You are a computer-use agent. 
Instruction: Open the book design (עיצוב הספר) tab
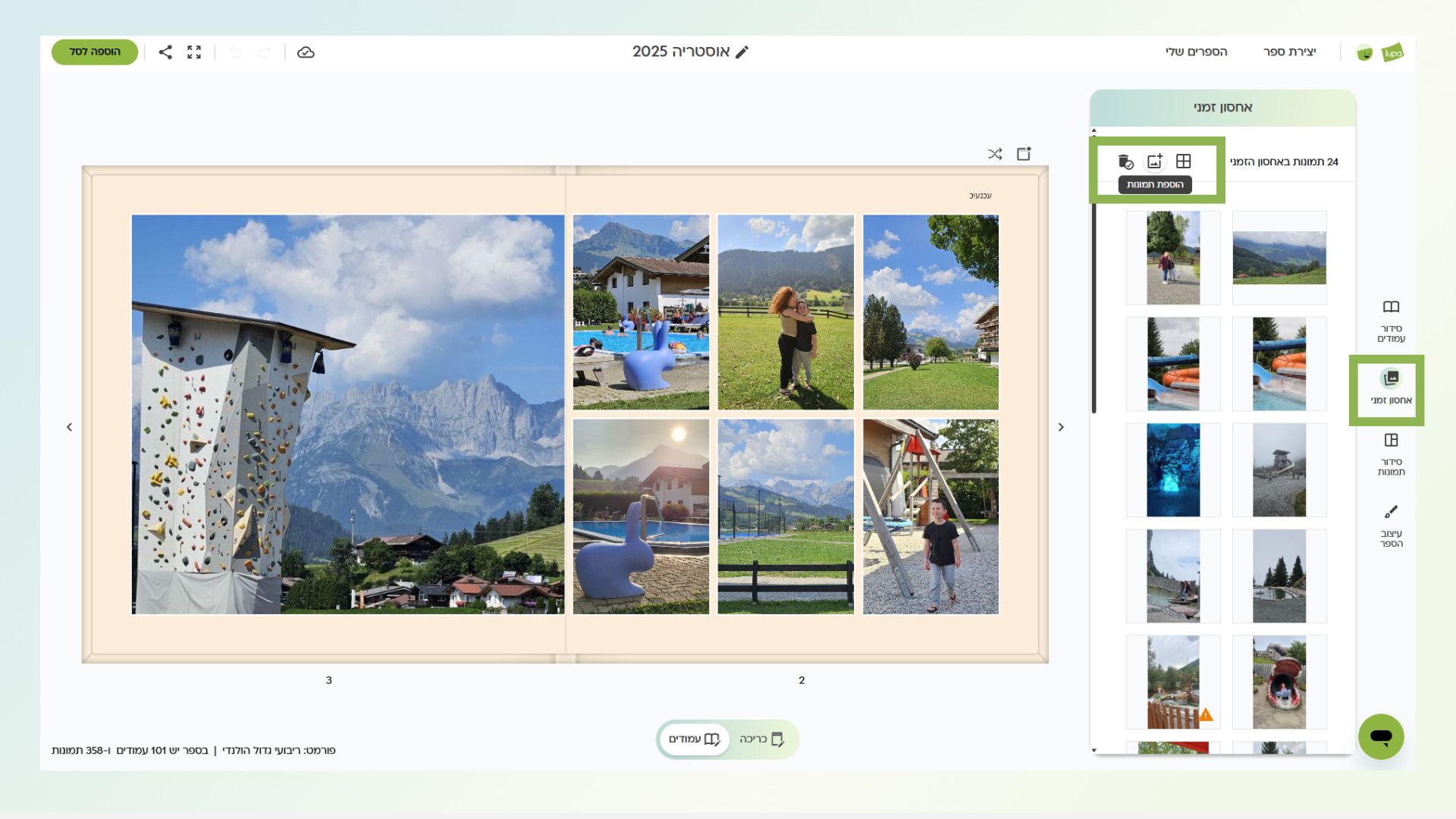[1391, 526]
